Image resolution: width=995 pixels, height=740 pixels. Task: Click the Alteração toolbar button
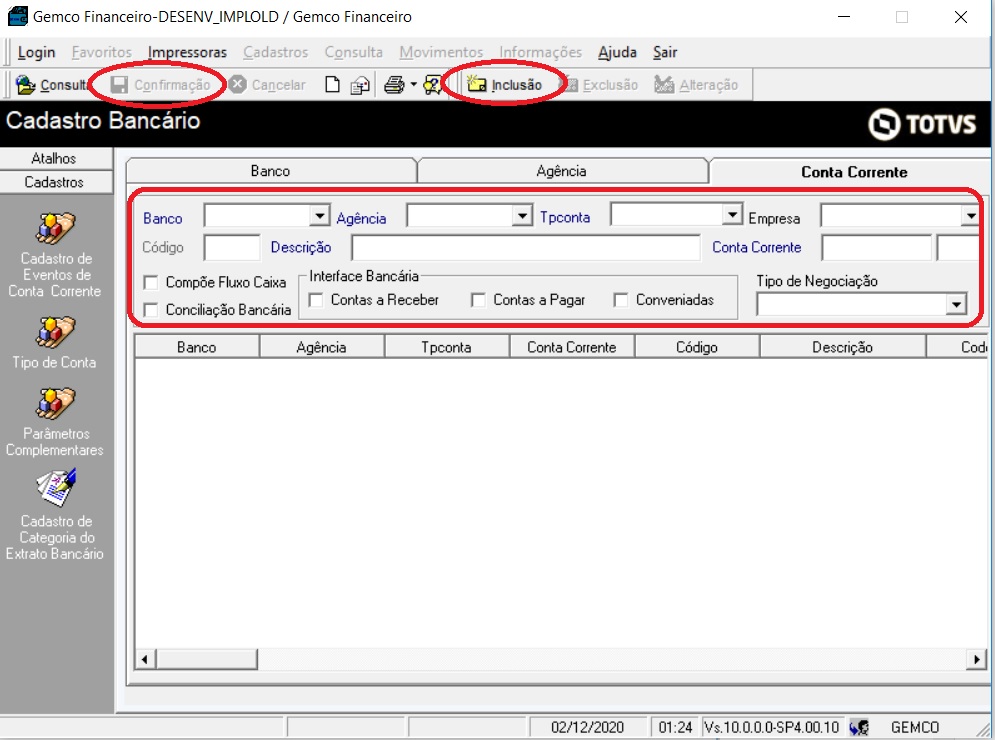point(696,84)
